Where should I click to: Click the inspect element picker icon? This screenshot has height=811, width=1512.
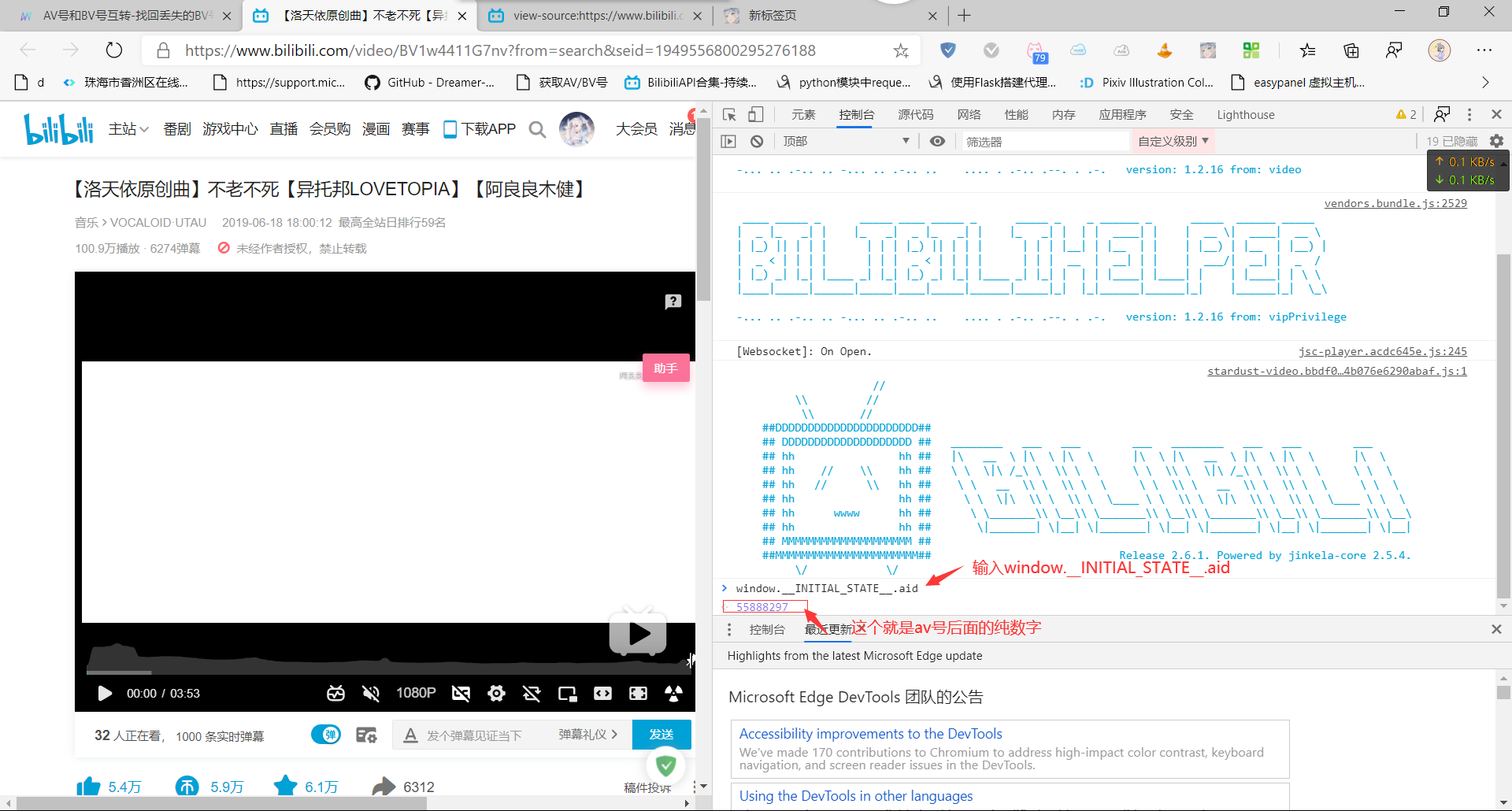tap(729, 115)
